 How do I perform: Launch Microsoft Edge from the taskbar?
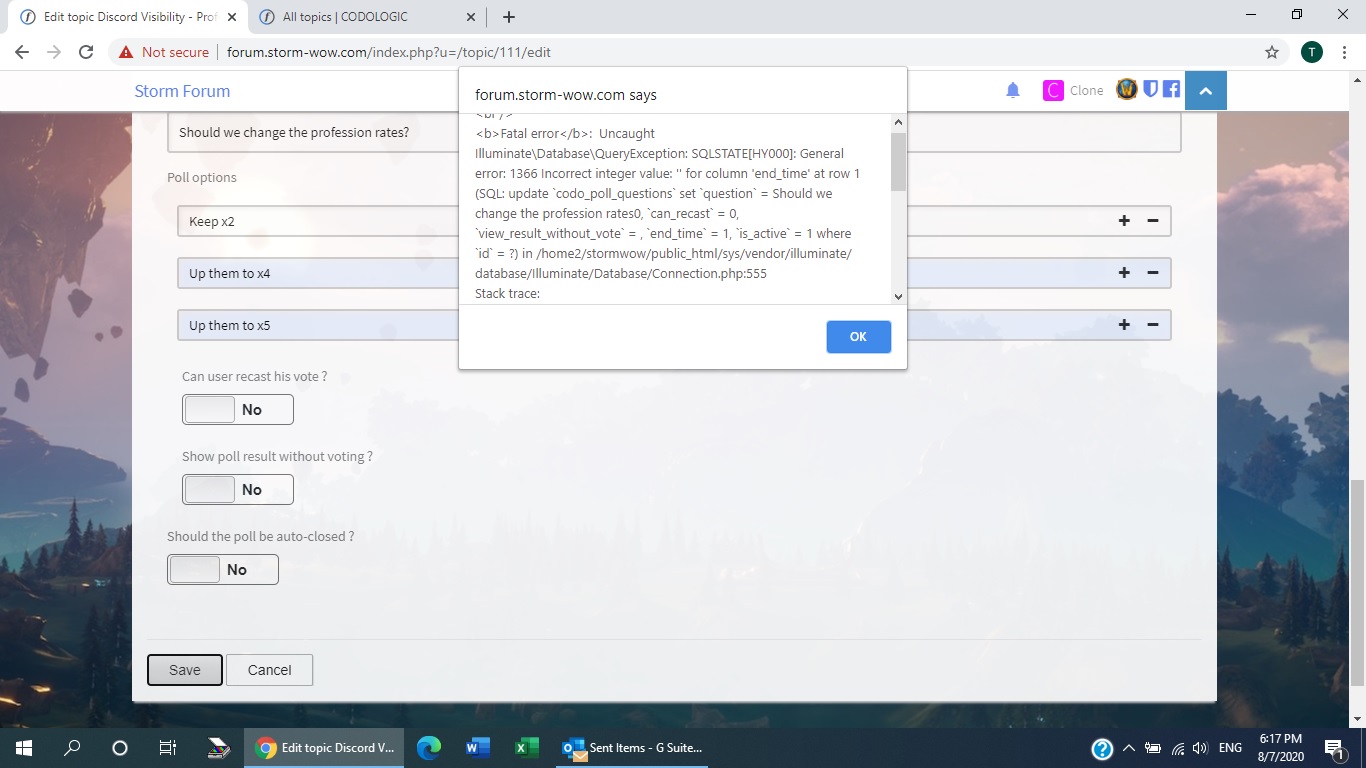click(x=429, y=747)
